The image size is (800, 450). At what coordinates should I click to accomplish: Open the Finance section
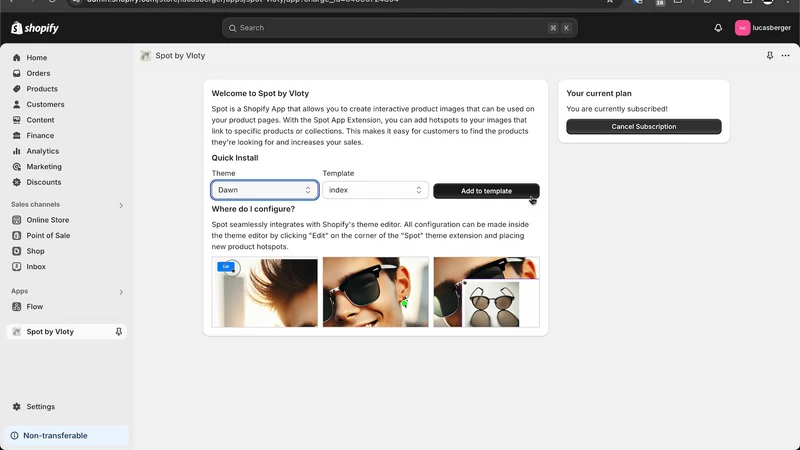click(40, 136)
